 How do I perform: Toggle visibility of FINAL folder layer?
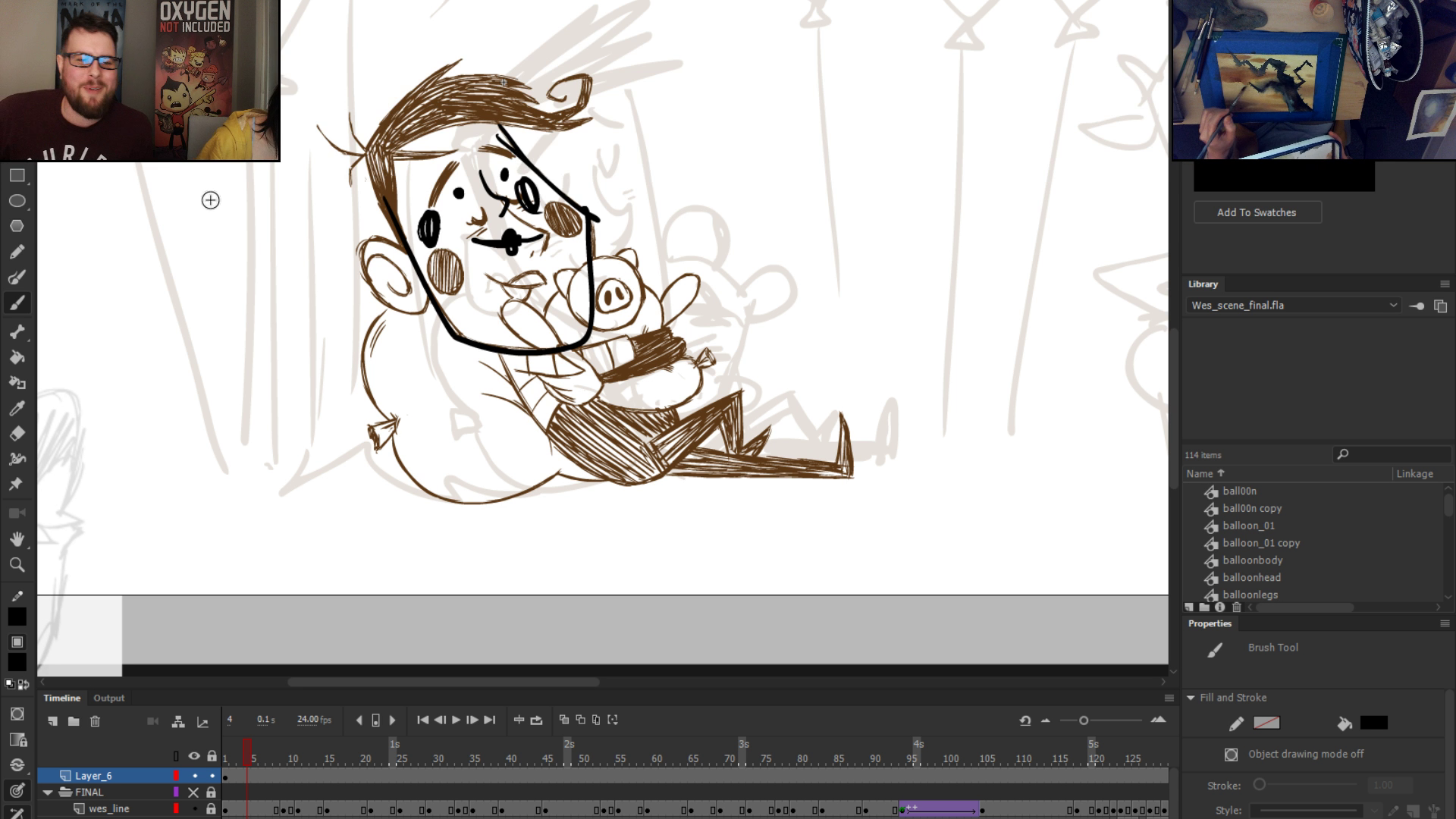coord(193,792)
